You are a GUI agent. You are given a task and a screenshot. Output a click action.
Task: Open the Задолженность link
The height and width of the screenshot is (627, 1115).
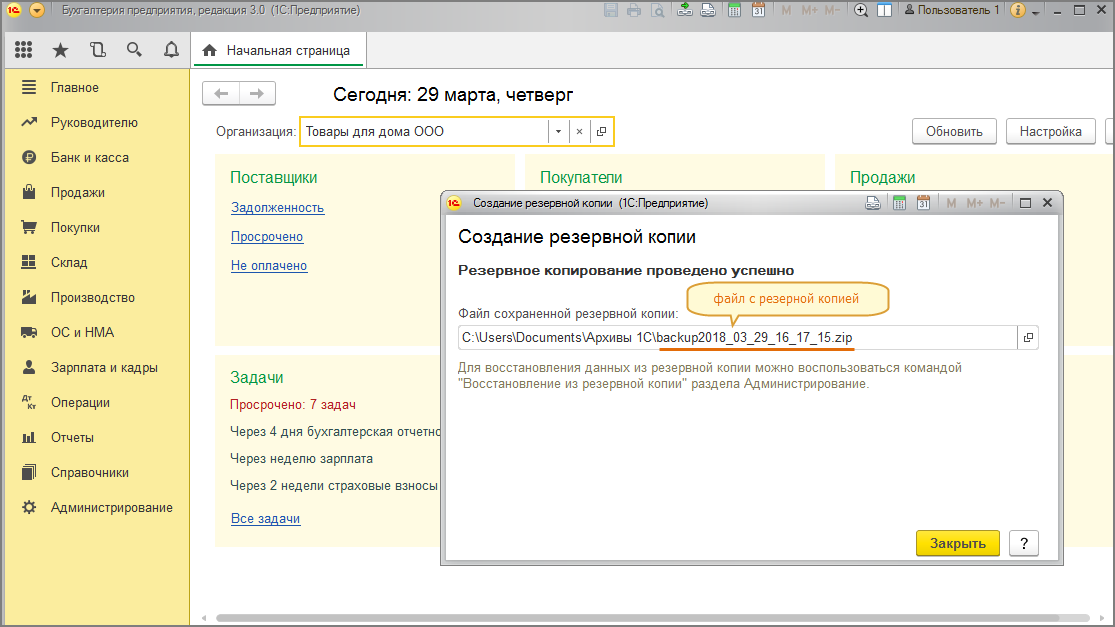277,208
